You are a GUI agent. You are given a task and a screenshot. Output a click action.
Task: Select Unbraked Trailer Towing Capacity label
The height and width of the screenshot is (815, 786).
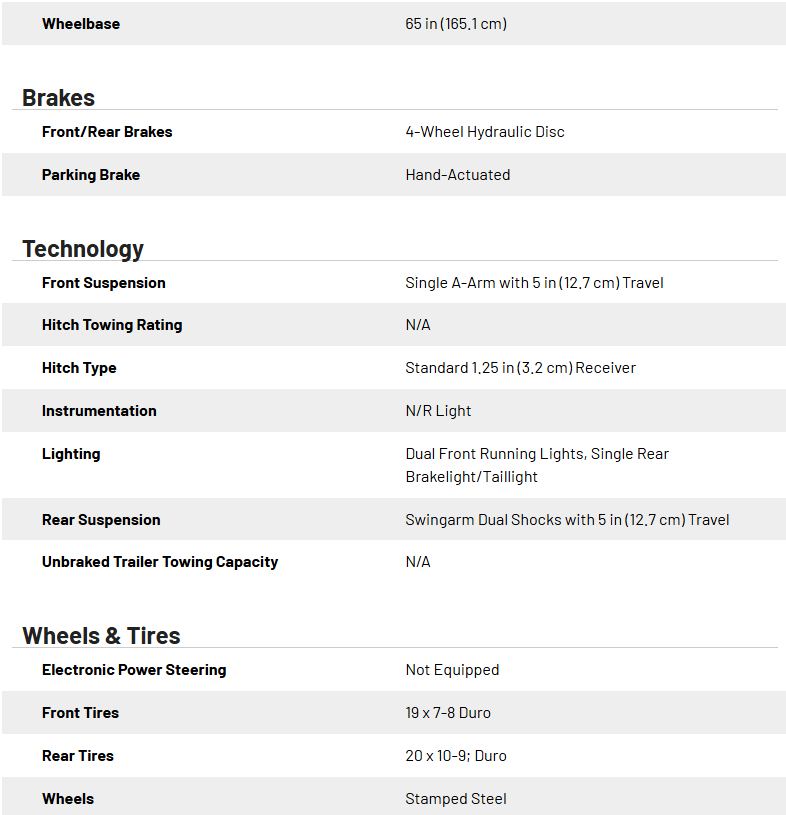(x=160, y=562)
